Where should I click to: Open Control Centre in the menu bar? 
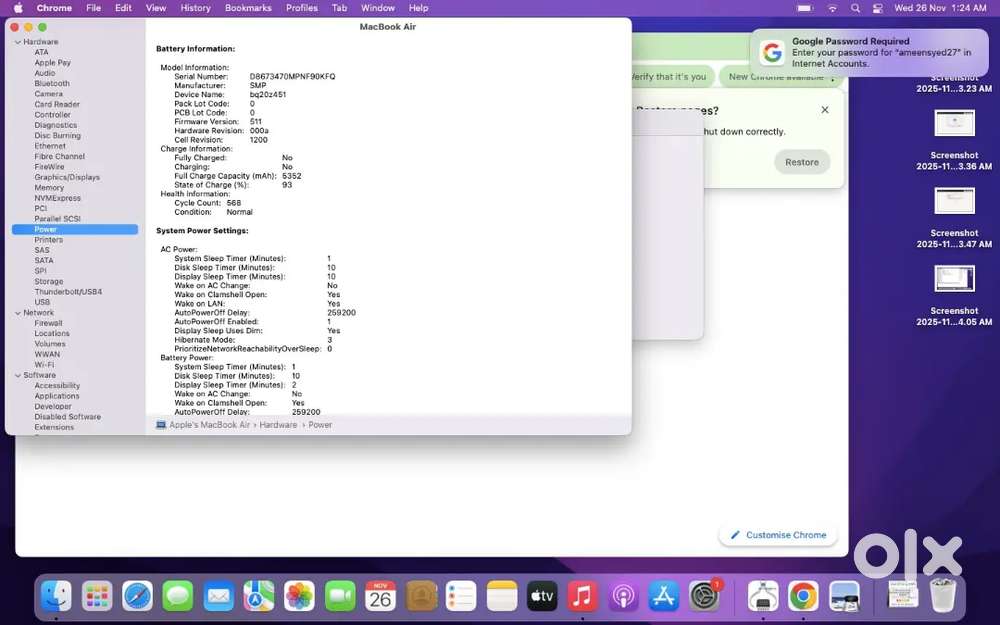coord(880,8)
